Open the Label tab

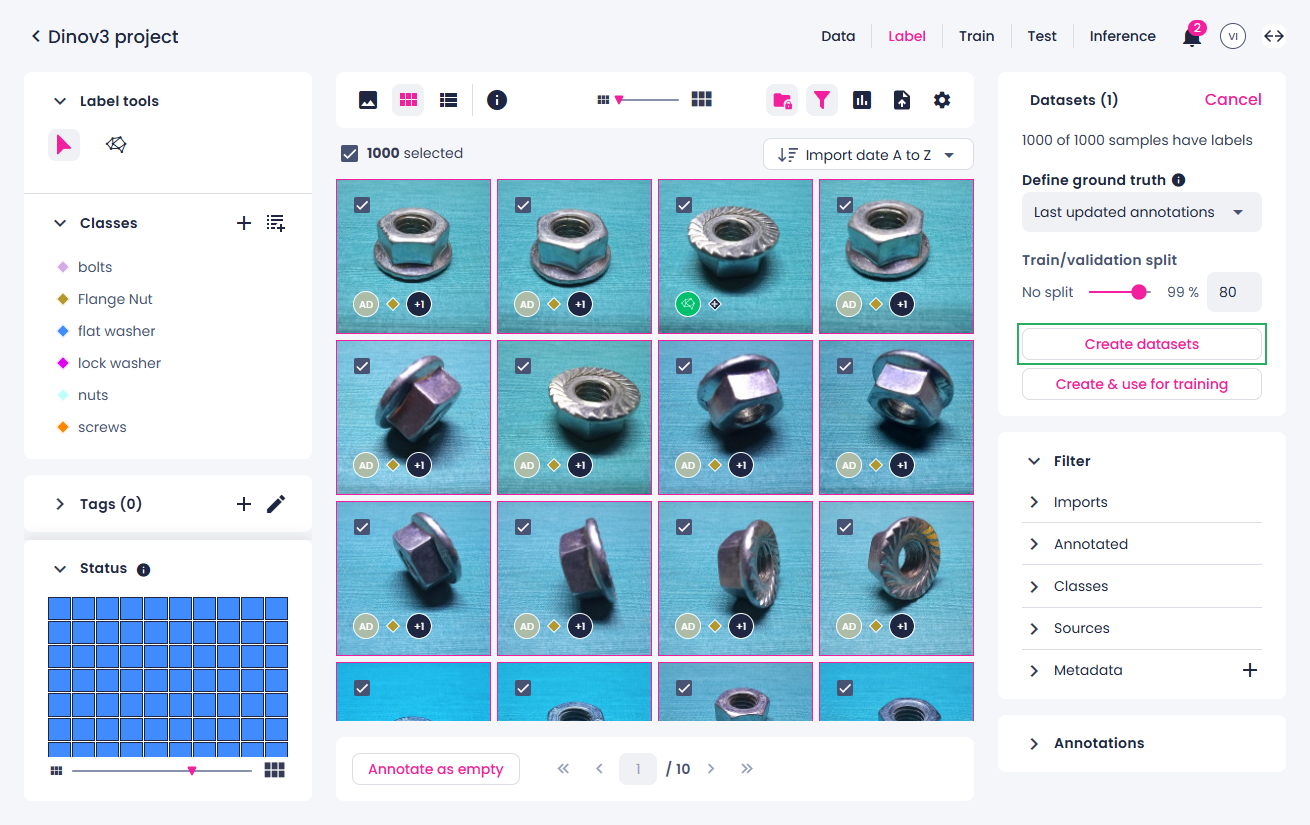907,36
